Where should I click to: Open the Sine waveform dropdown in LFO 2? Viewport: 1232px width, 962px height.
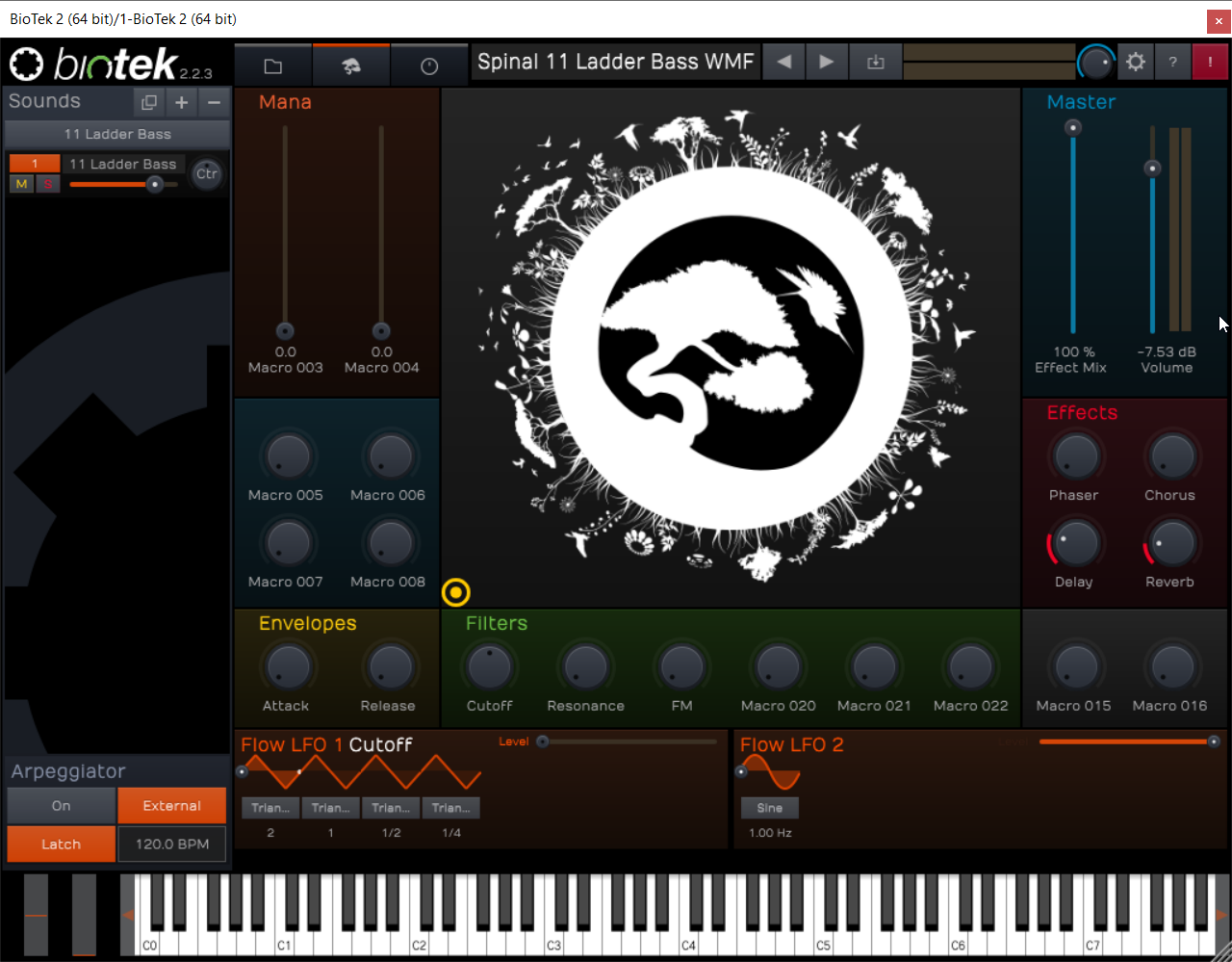pos(770,808)
